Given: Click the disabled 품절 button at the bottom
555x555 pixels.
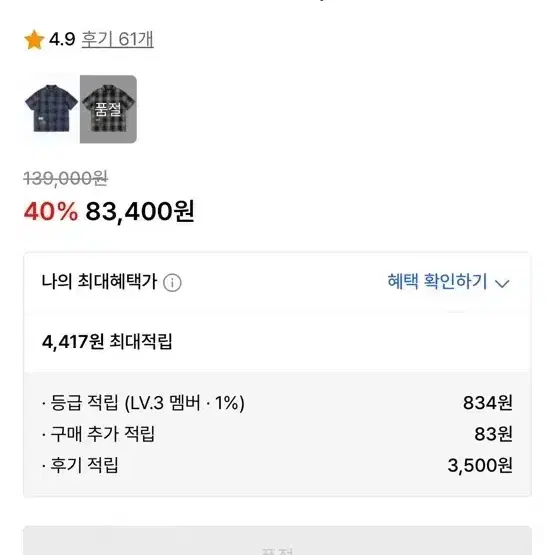Looking at the screenshot, I should tap(277, 541).
